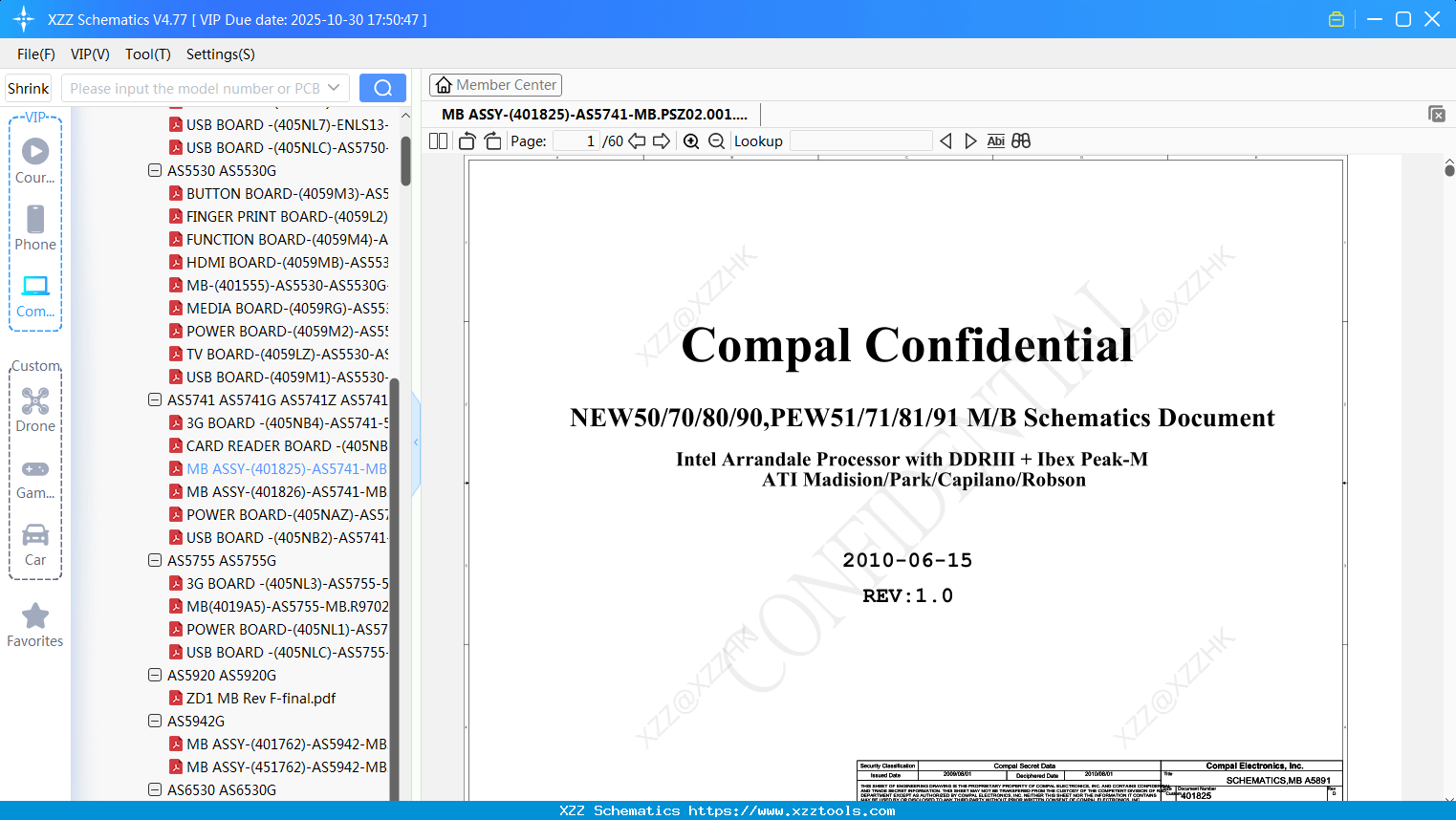
Task: Zoom in on the schematic
Action: coord(691,141)
